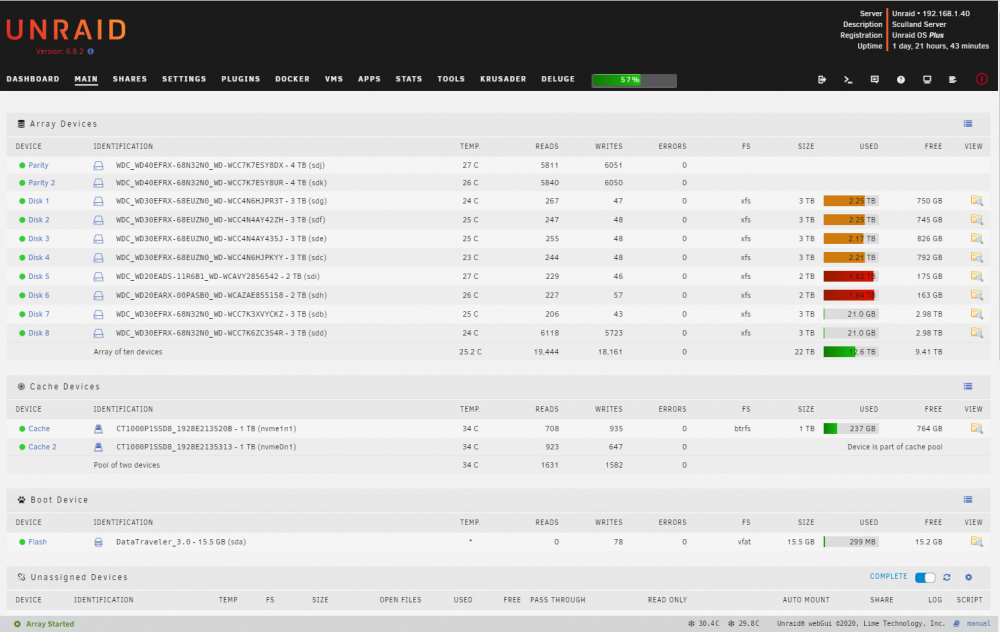Open the Cache device link

(39, 429)
